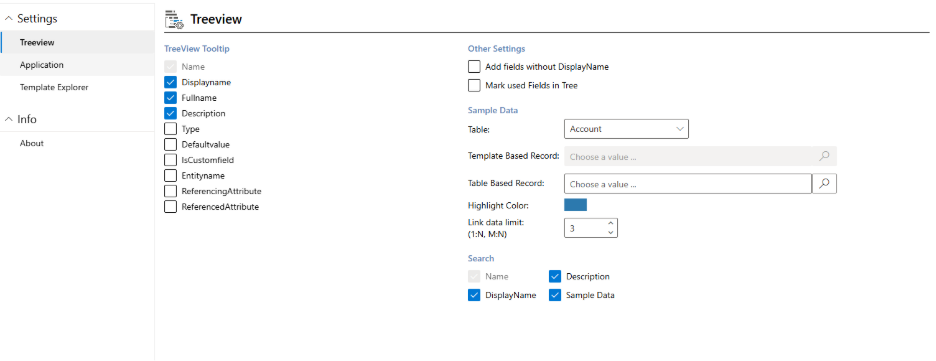Select Treeview in the settings sidebar
Image resolution: width=936 pixels, height=361 pixels.
pyautogui.click(x=78, y=42)
